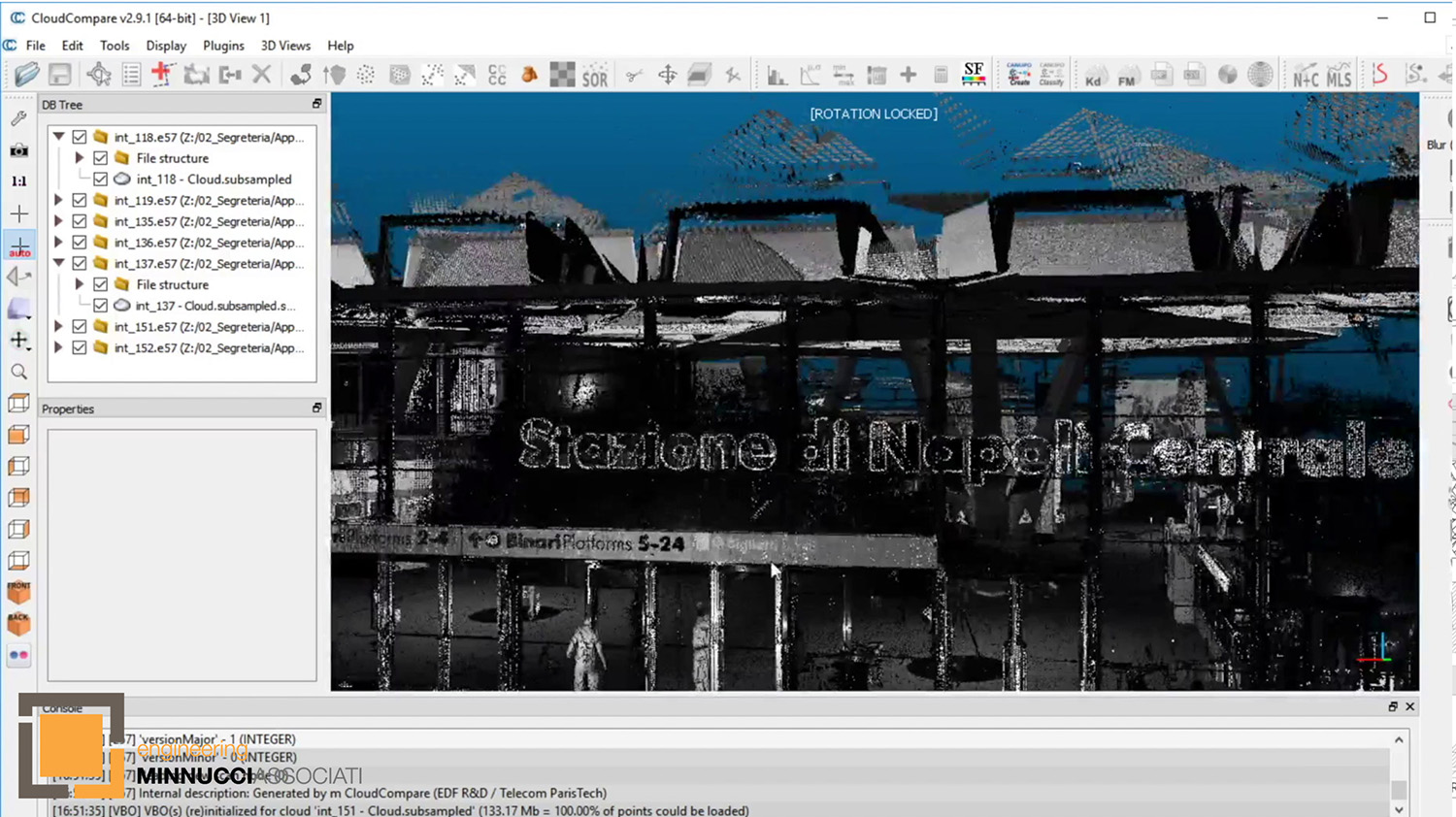Open the scalar field SF color scale icon

click(974, 75)
